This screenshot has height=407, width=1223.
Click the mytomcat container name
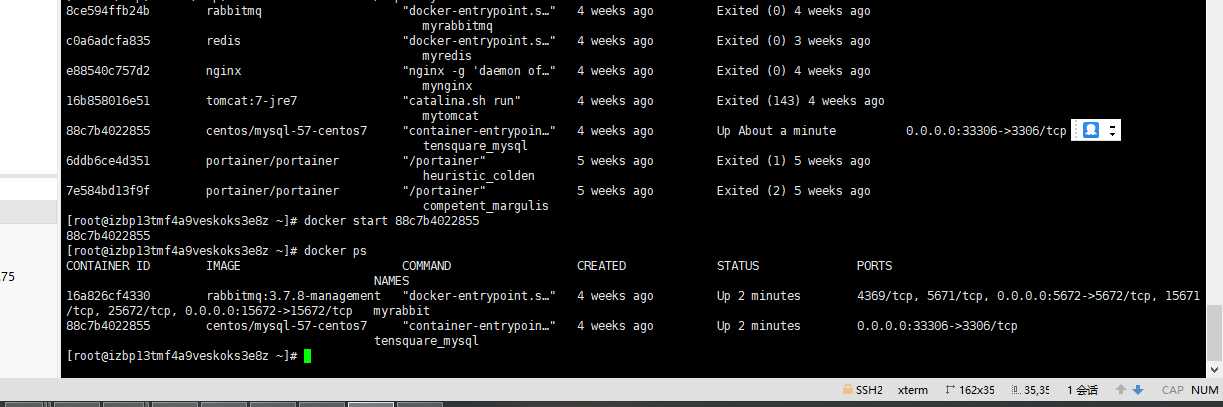pyautogui.click(x=451, y=116)
